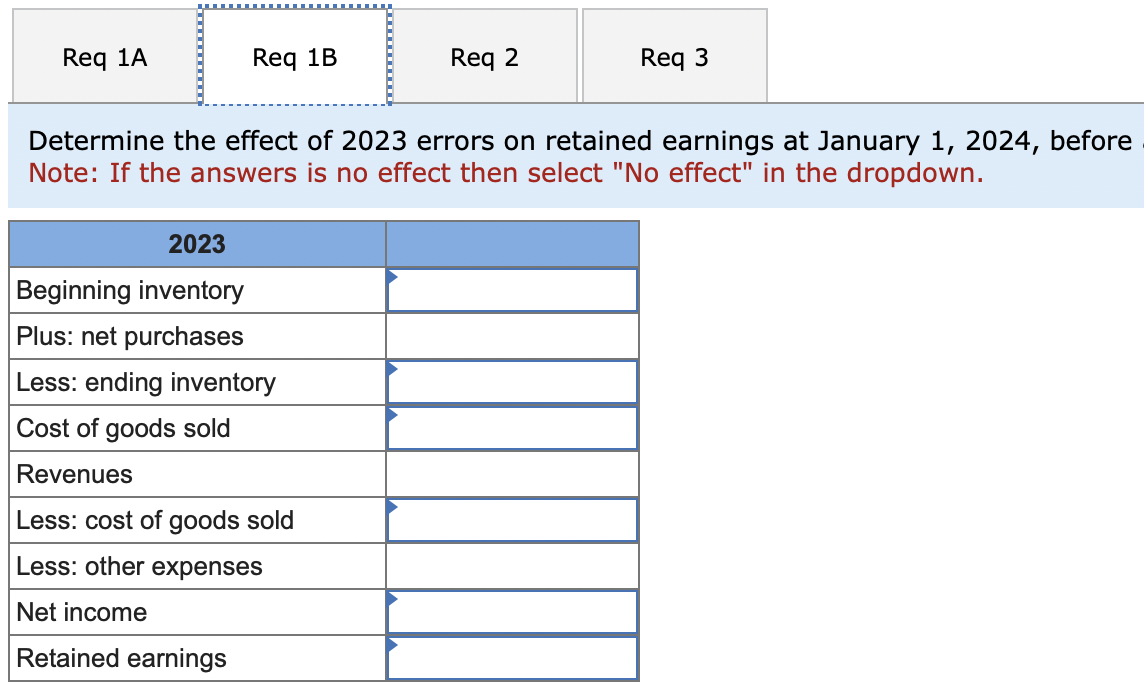Open the Less: ending inventory dropdown
This screenshot has height=688, width=1144.
[512, 381]
